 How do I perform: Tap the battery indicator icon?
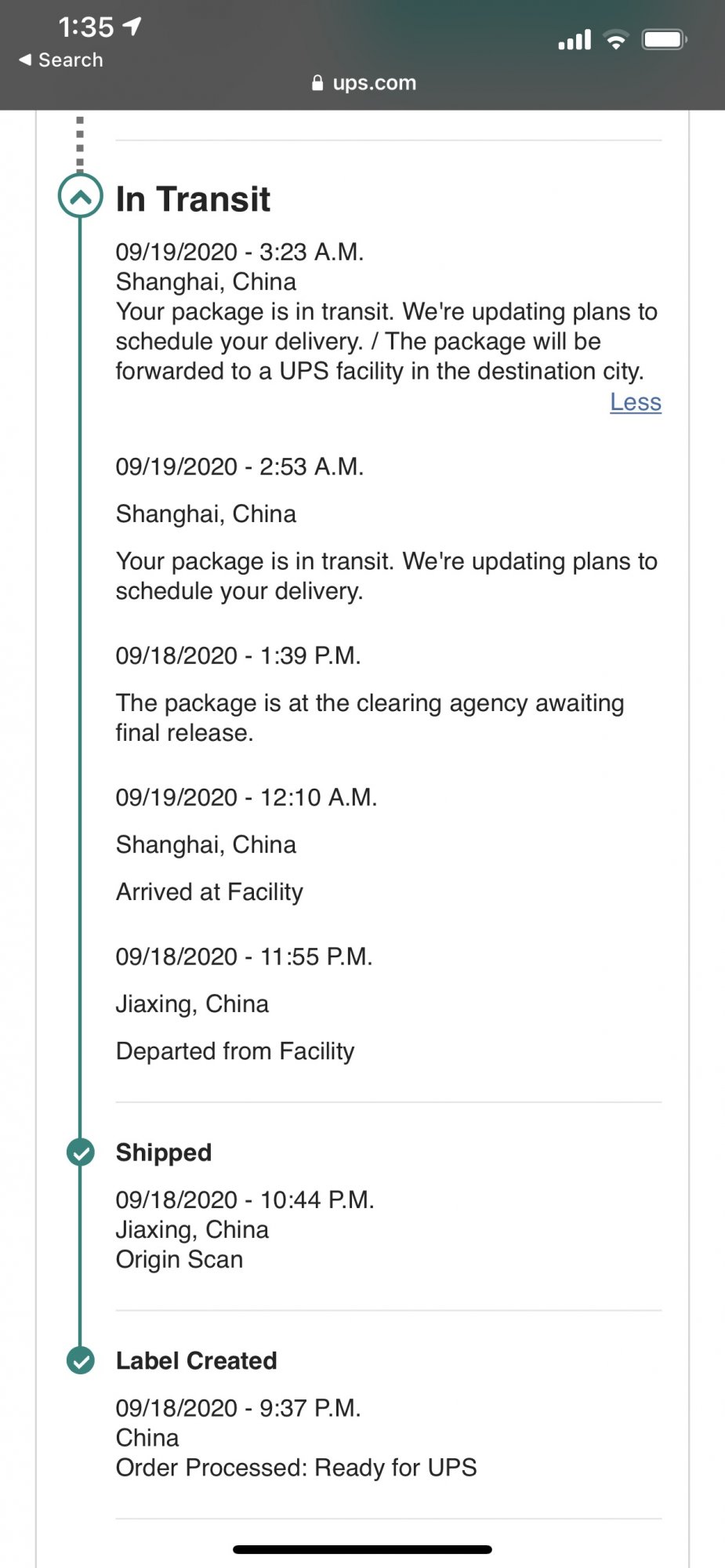pos(664,39)
